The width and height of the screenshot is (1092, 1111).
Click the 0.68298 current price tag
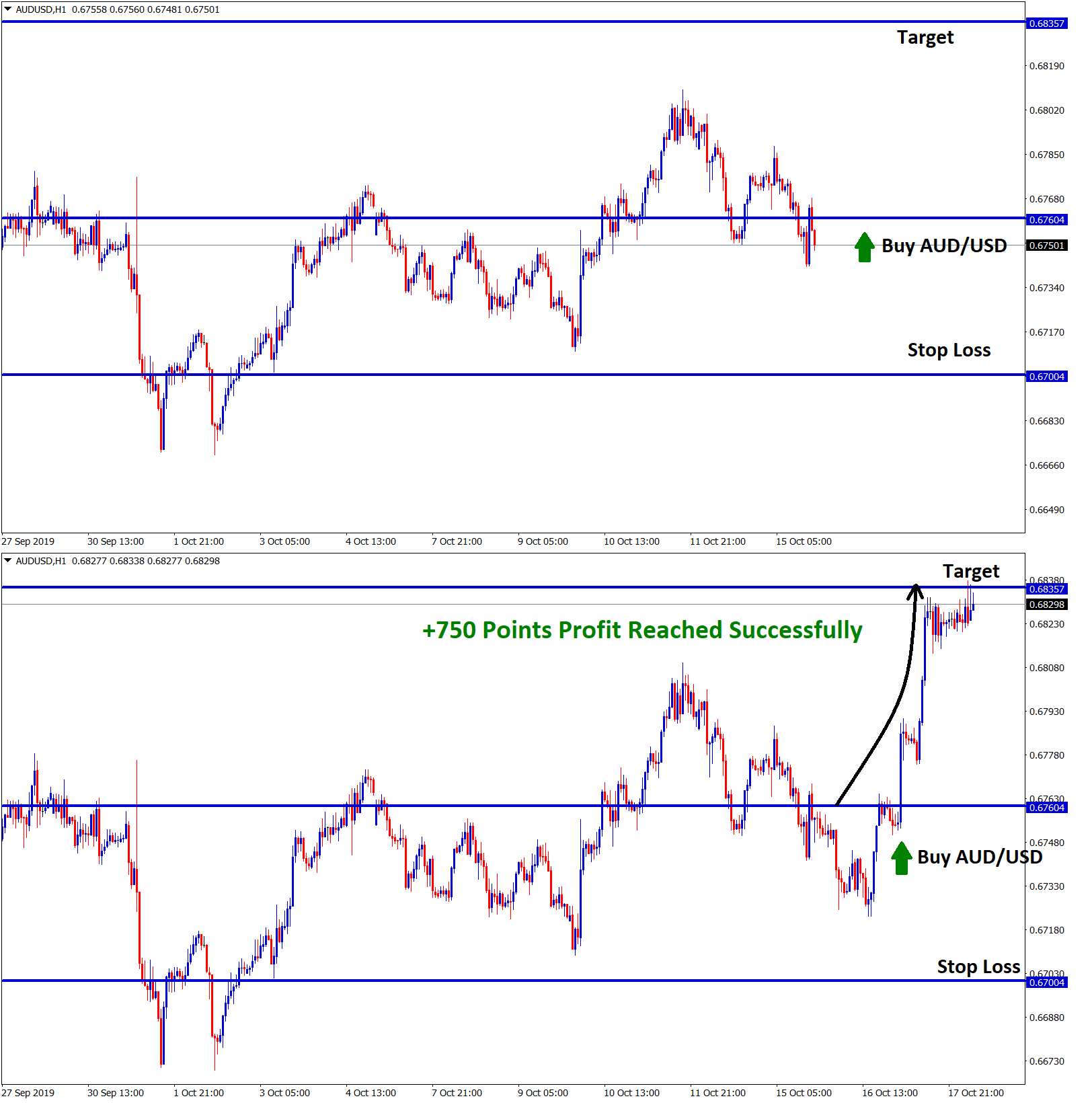(x=1047, y=605)
